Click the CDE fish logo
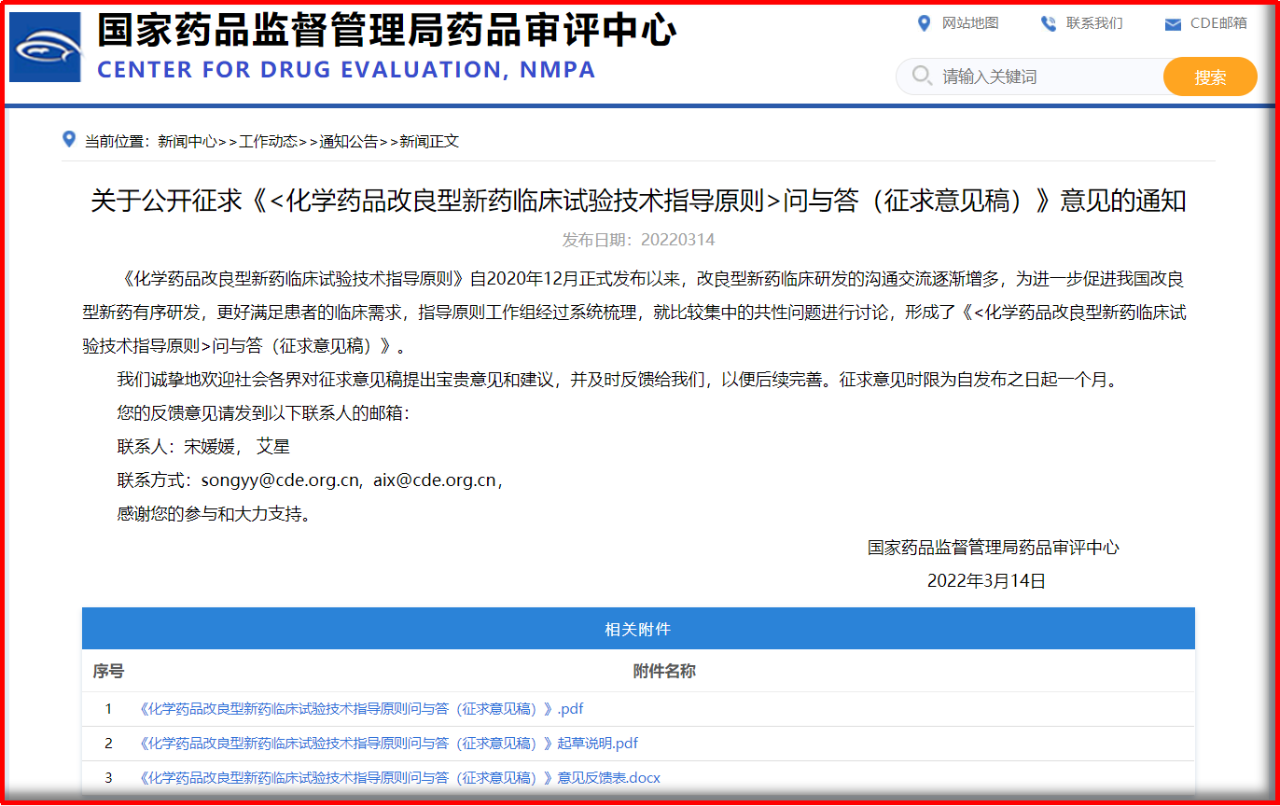The height and width of the screenshot is (806, 1280). point(45,47)
